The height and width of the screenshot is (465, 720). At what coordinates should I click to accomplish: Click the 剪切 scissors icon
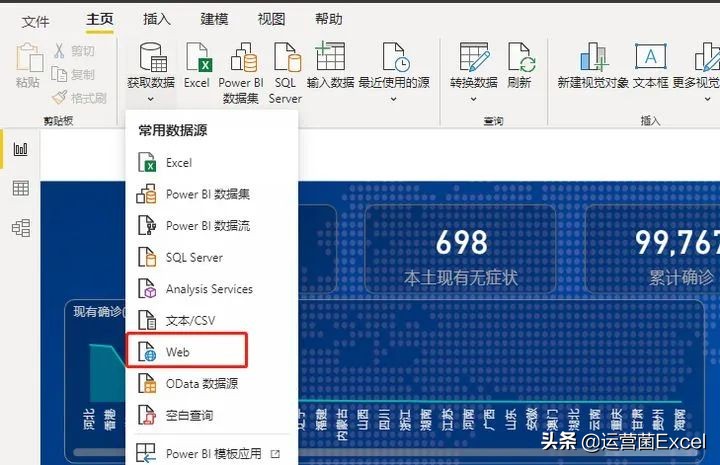[x=59, y=50]
